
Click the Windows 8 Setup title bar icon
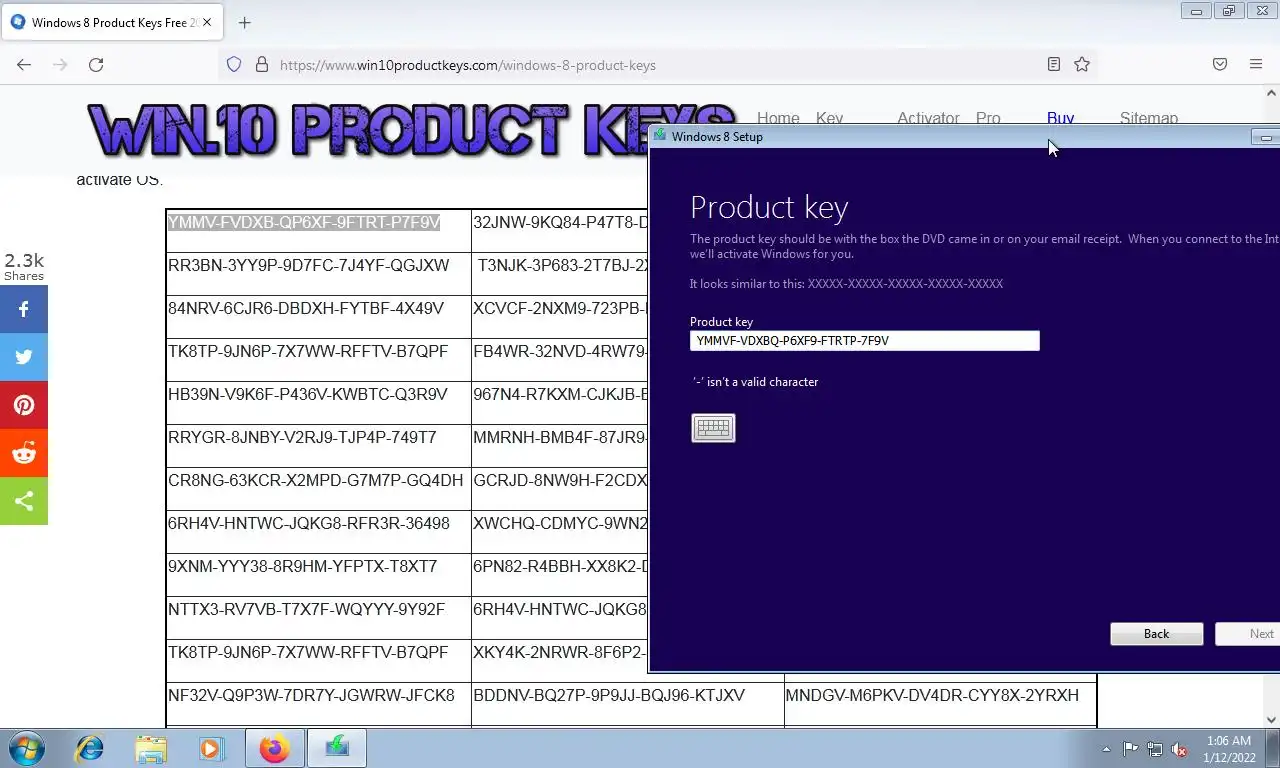point(660,136)
